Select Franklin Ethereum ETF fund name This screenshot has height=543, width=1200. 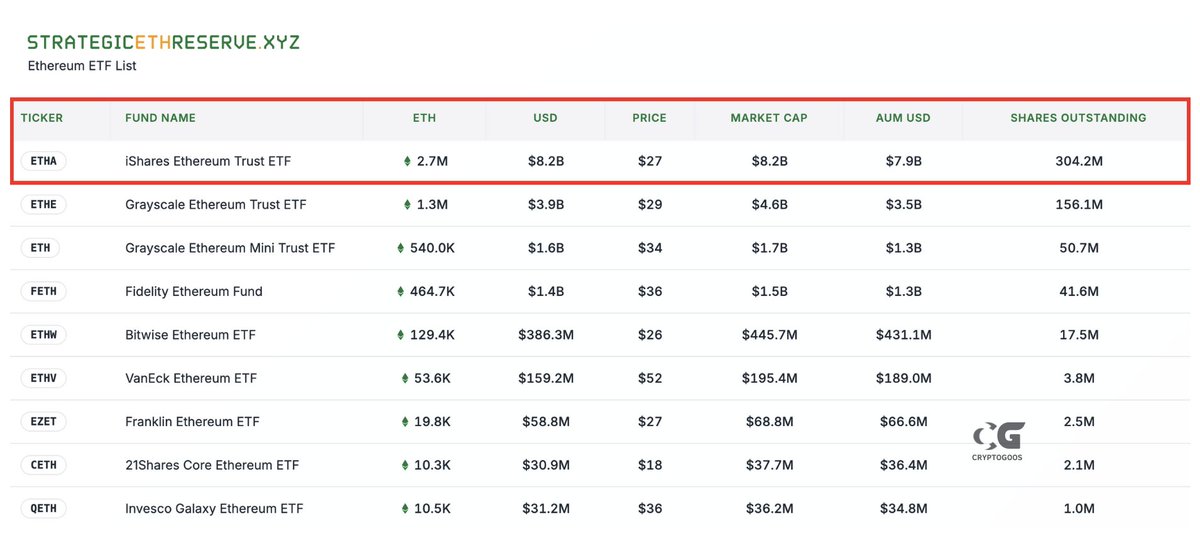192,421
